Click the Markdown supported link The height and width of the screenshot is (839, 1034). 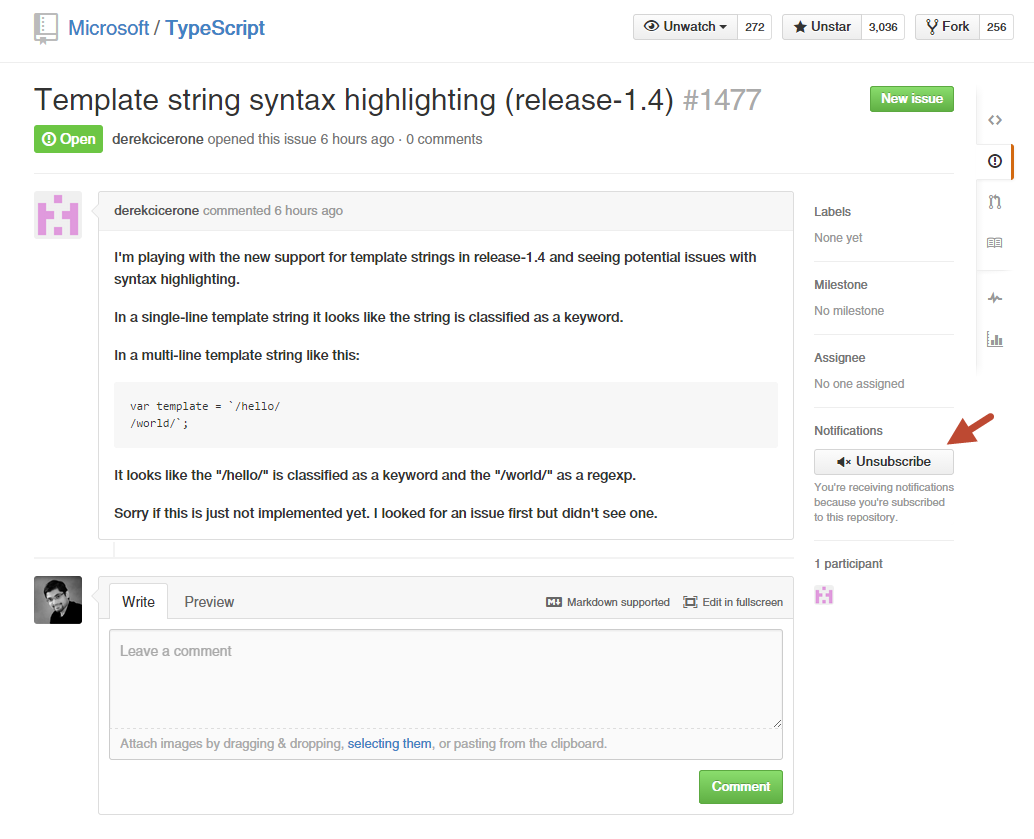[608, 602]
